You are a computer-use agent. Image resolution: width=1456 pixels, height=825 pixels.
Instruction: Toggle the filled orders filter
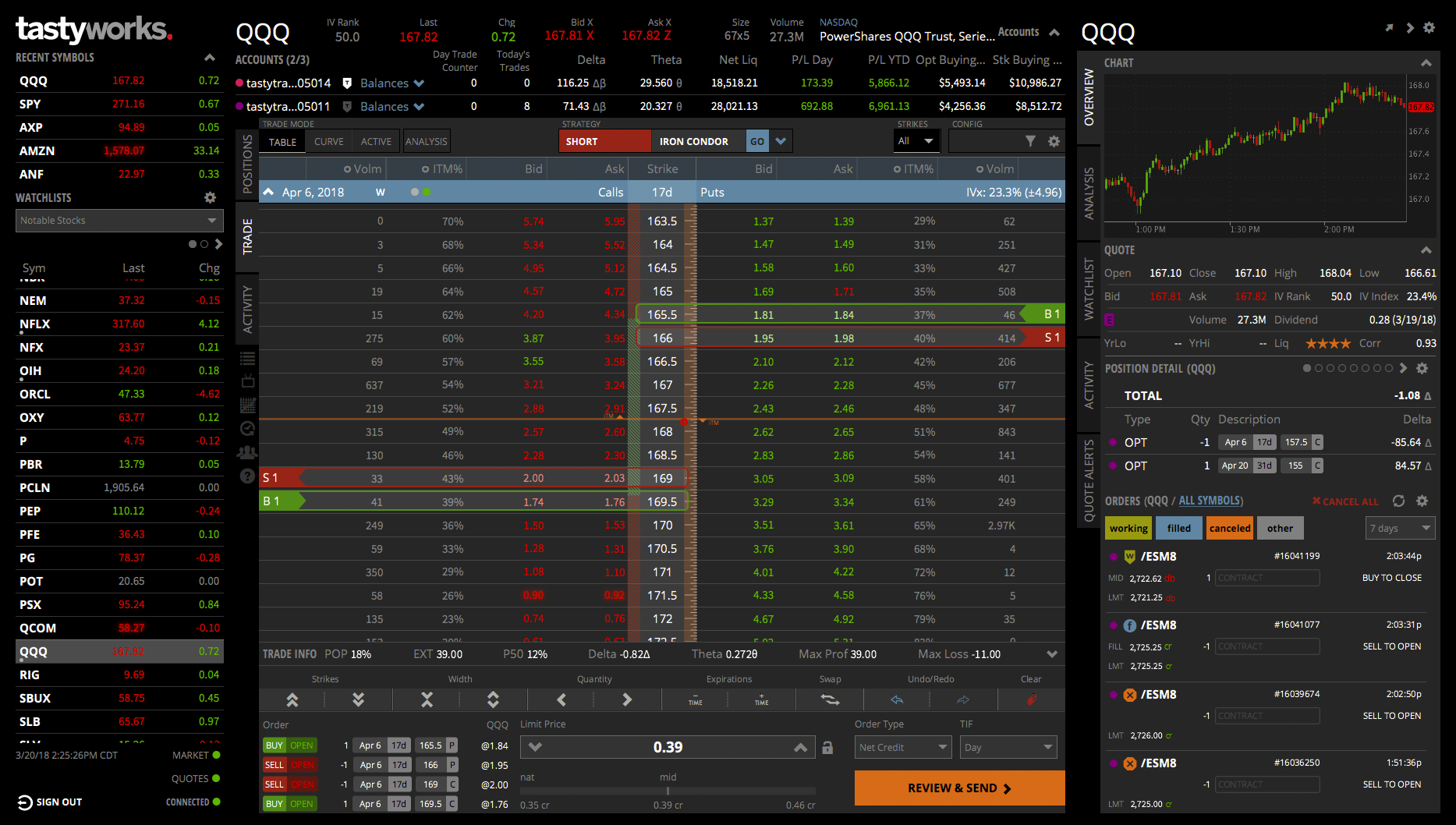(x=1179, y=528)
